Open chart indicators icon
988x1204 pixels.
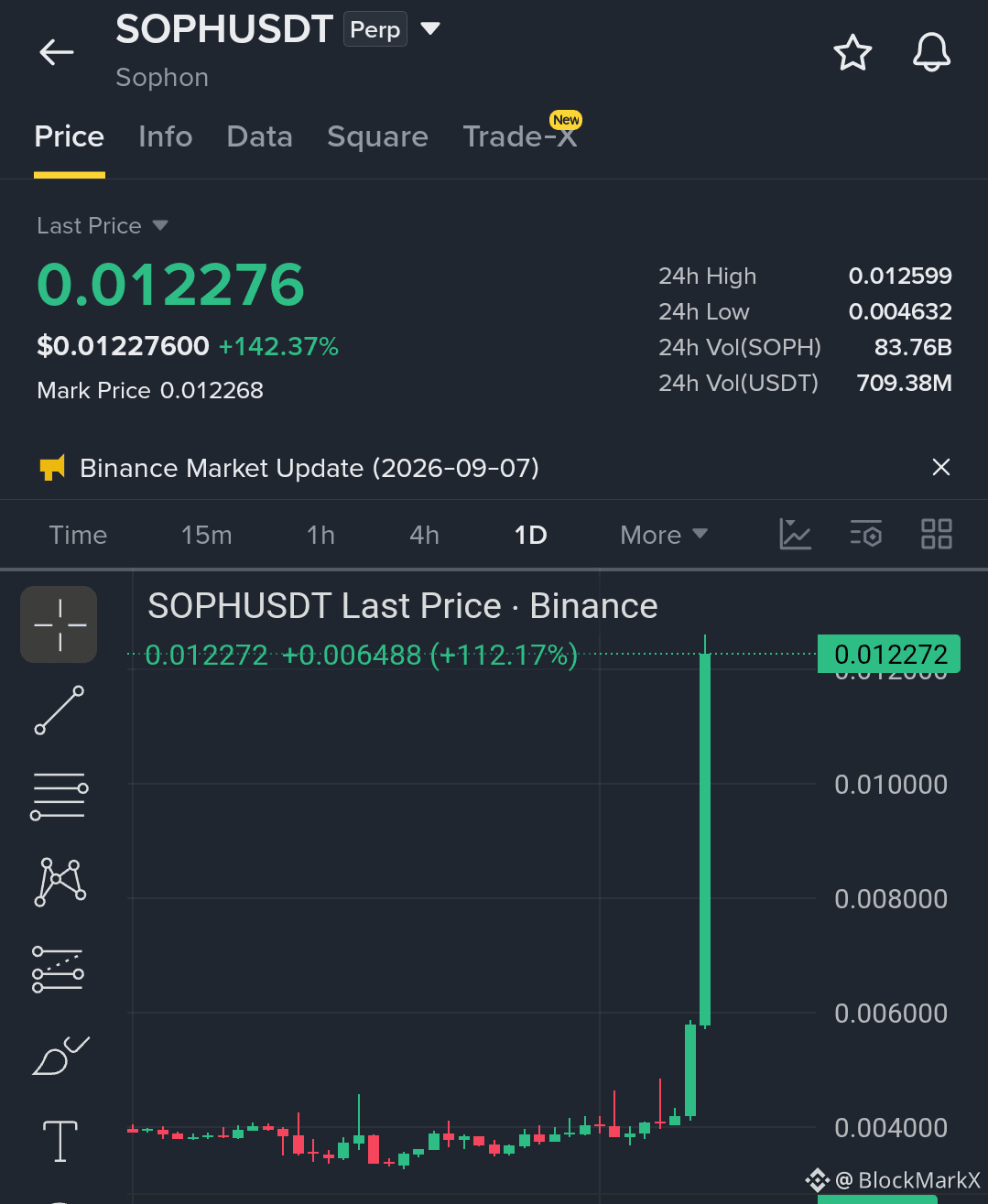point(795,534)
